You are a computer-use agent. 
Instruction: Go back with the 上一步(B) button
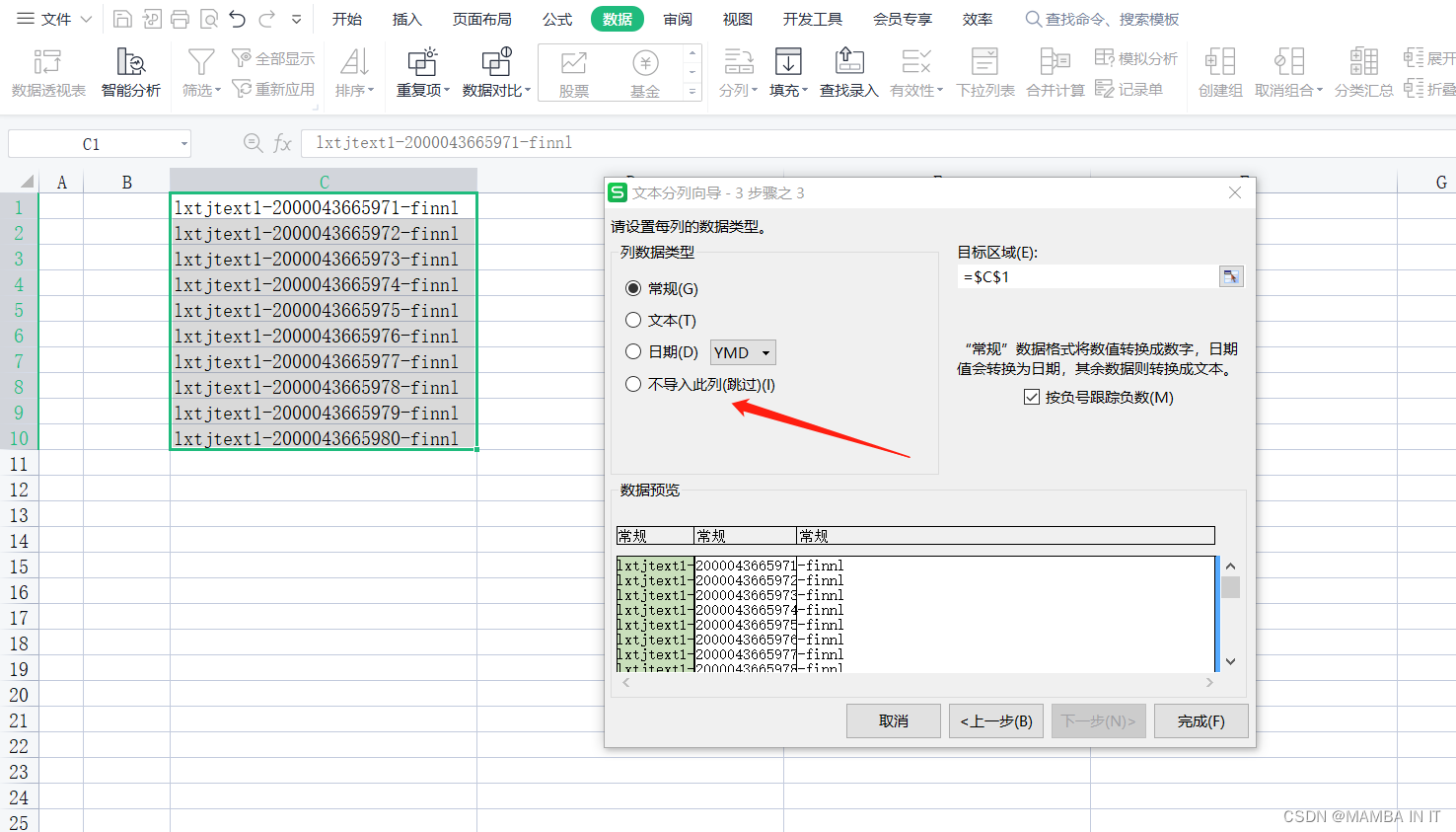coord(996,720)
